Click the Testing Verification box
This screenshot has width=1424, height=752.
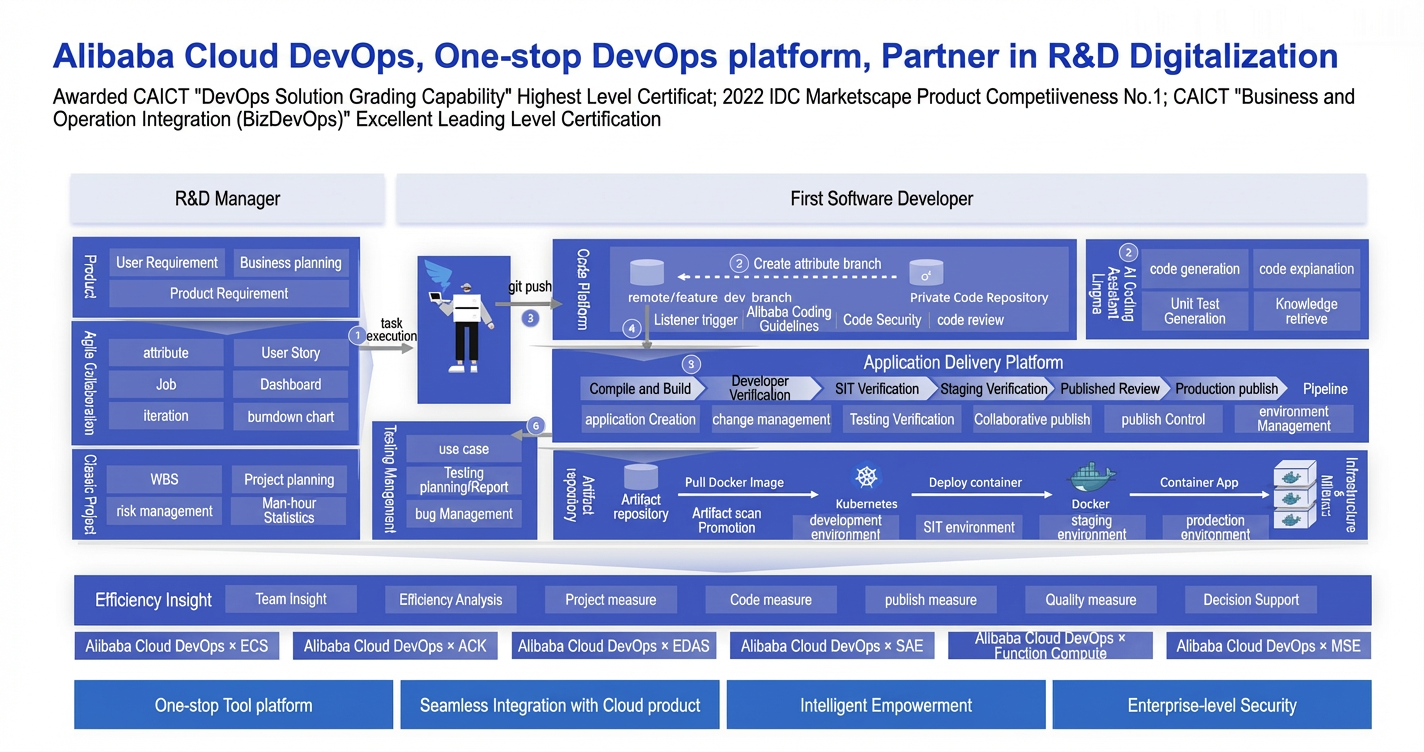tap(902, 420)
